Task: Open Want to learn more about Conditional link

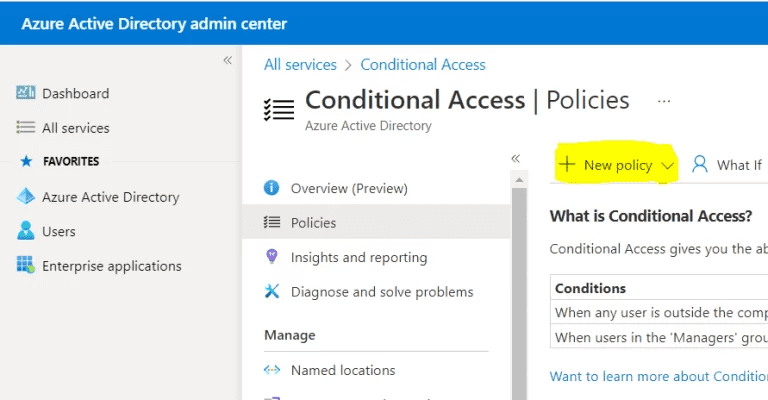Action: [x=658, y=376]
